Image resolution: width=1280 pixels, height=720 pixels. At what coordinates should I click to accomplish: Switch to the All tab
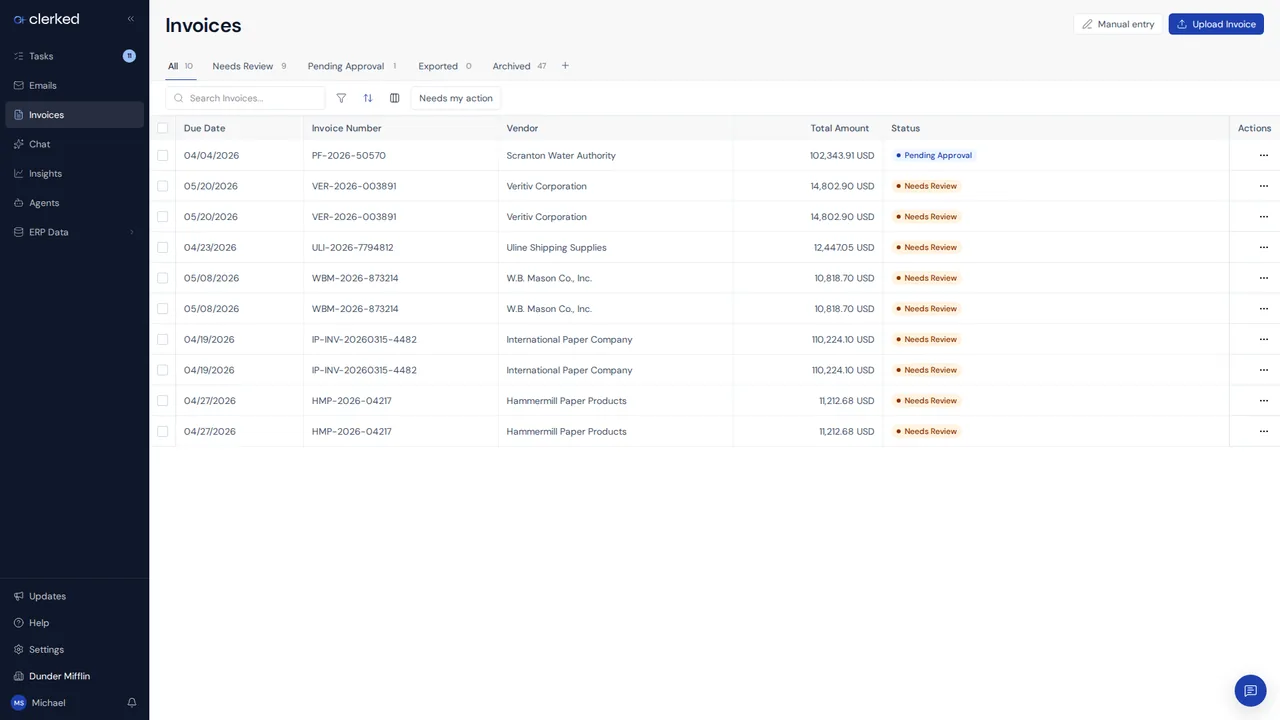pyautogui.click(x=180, y=66)
